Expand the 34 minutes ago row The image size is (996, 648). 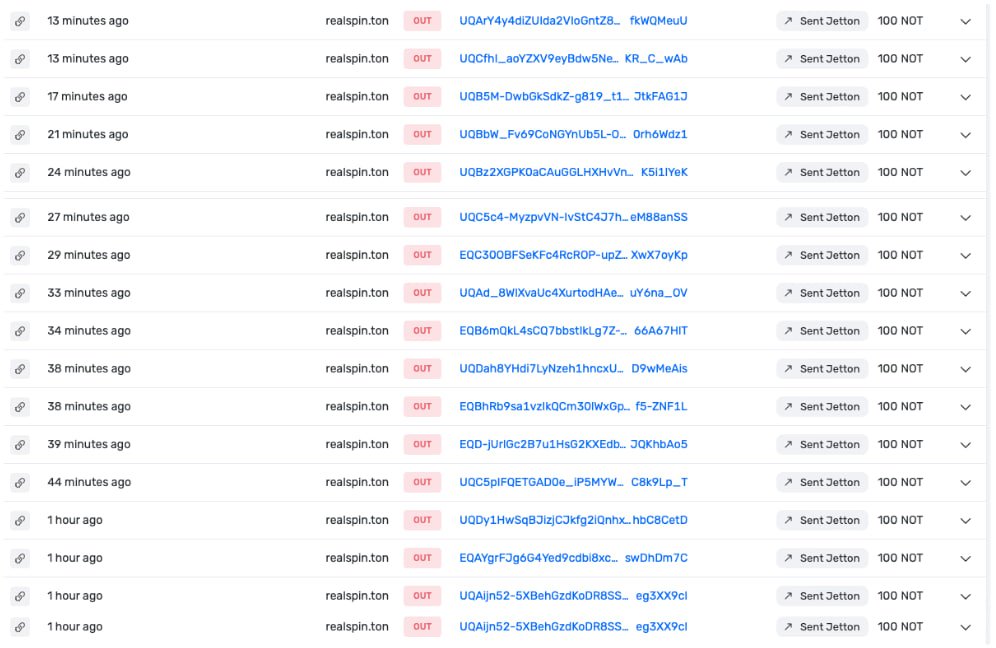coord(966,332)
